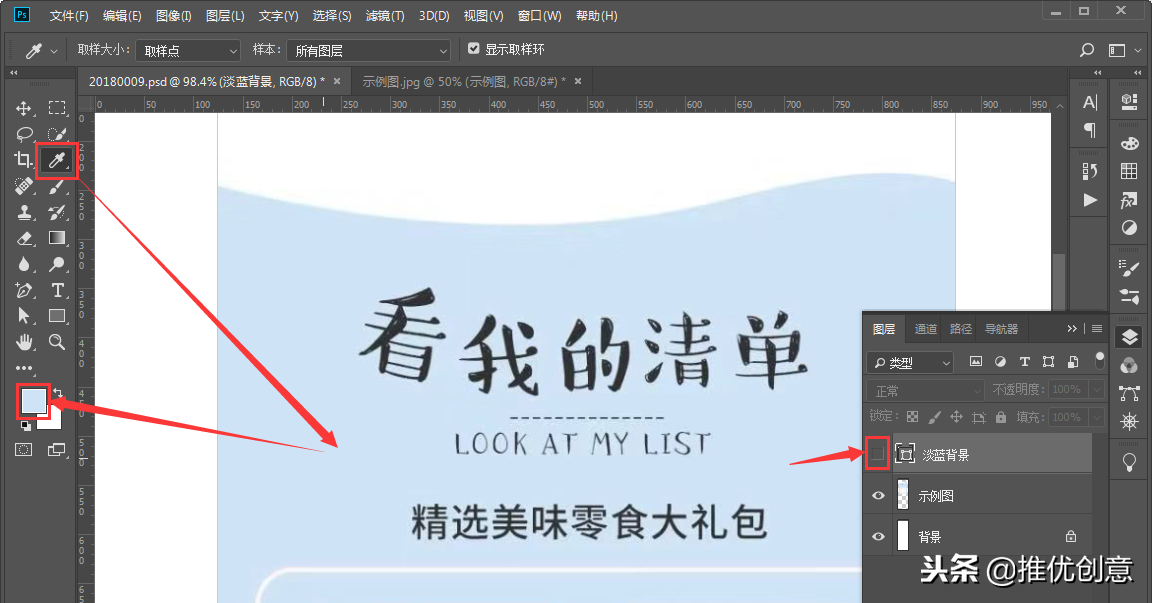Select the Rectangle shape tool
Screen dimensions: 1152x603
pyautogui.click(x=57, y=316)
